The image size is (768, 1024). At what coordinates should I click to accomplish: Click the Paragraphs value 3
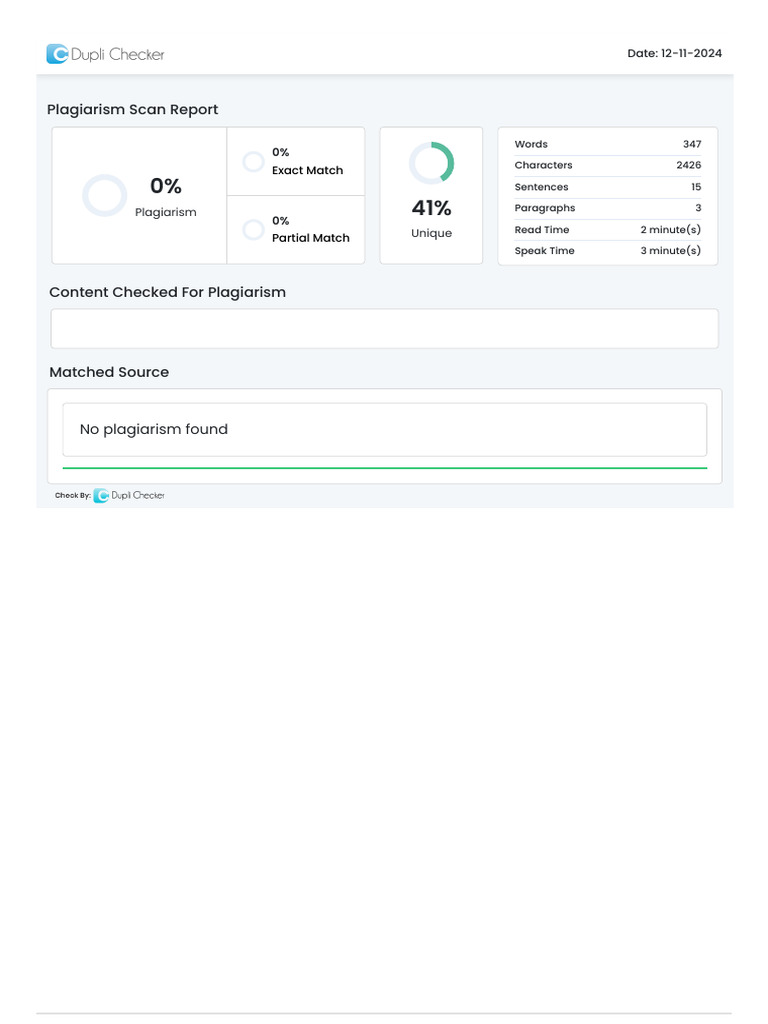pyautogui.click(x=698, y=208)
